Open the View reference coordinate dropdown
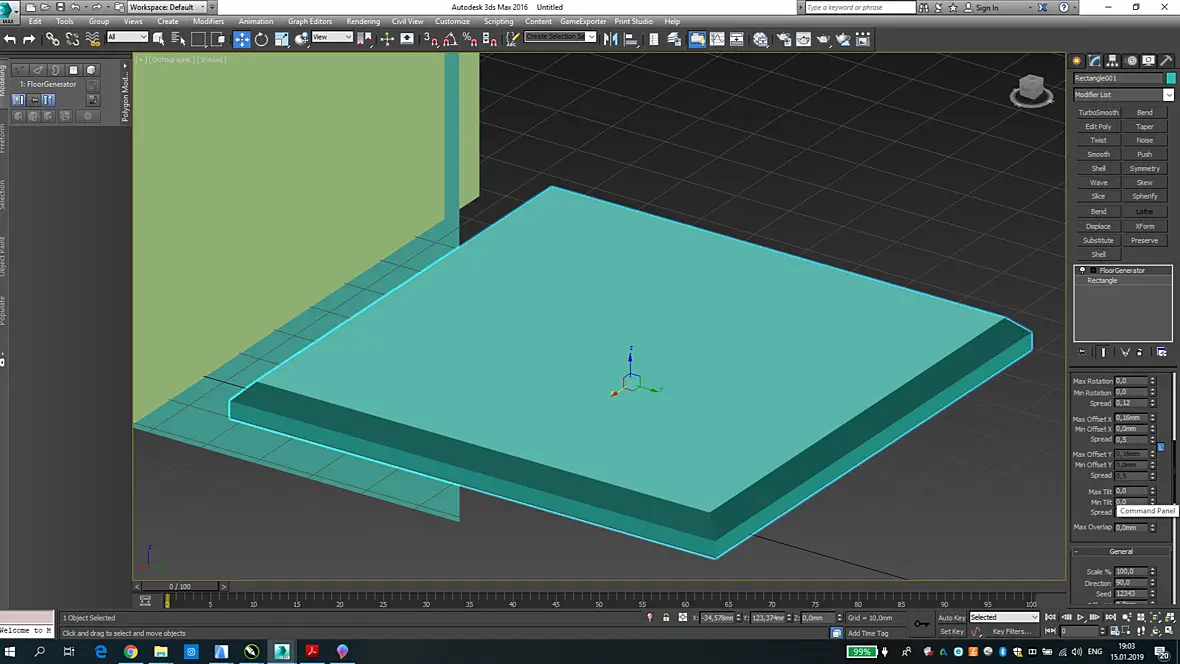Screen dimensions: 1180x664 pyautogui.click(x=332, y=37)
